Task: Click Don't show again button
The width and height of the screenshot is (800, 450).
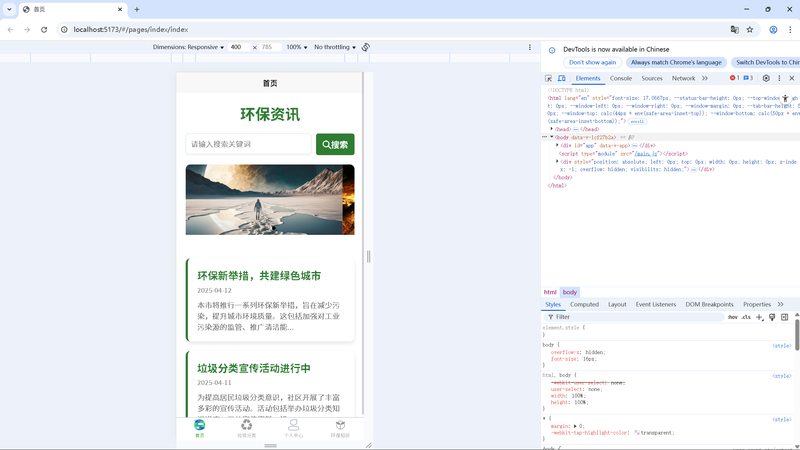Action: click(592, 62)
